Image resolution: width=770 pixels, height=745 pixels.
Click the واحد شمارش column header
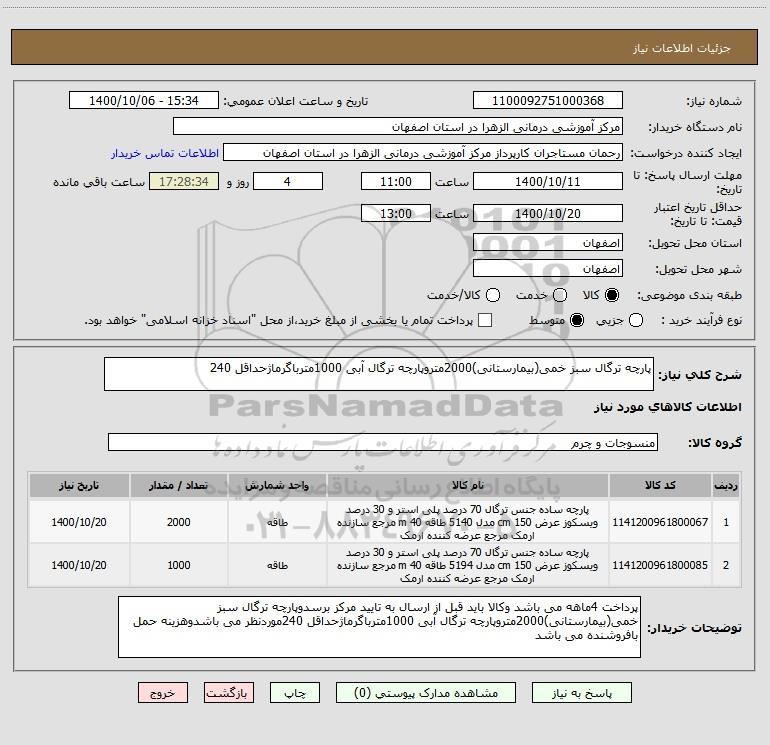277,486
